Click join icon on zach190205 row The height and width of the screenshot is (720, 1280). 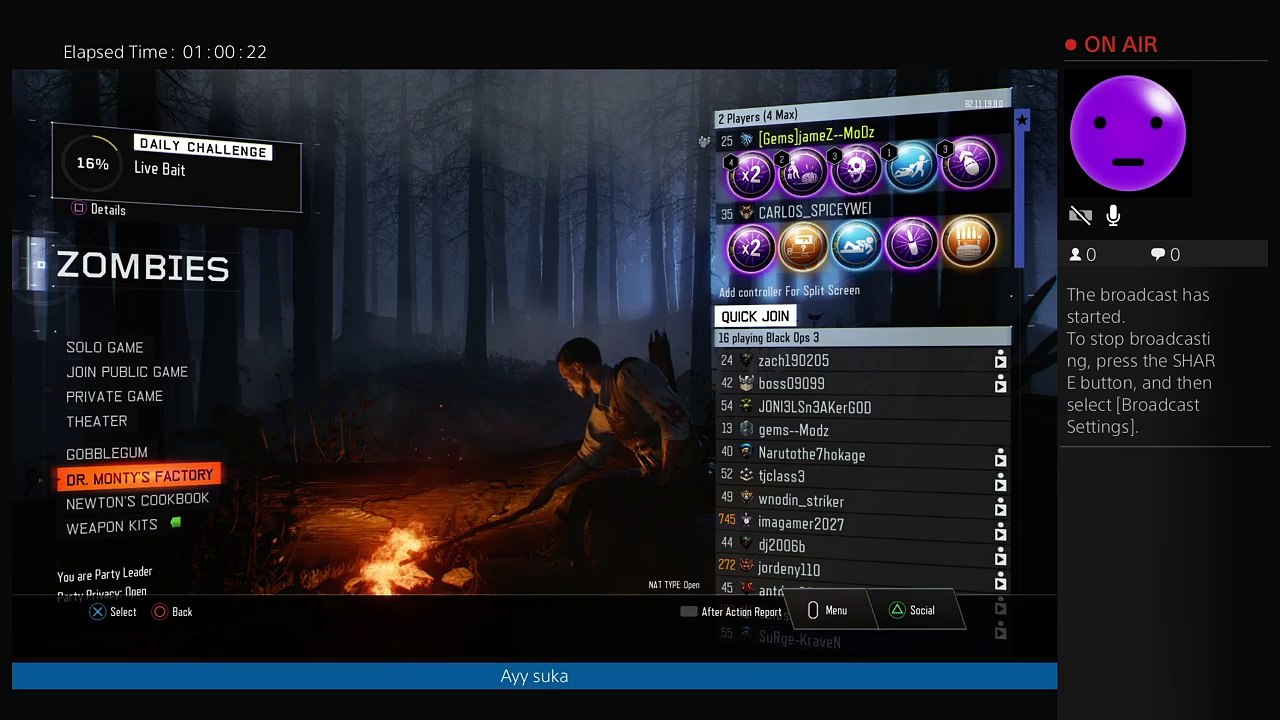(x=1000, y=360)
